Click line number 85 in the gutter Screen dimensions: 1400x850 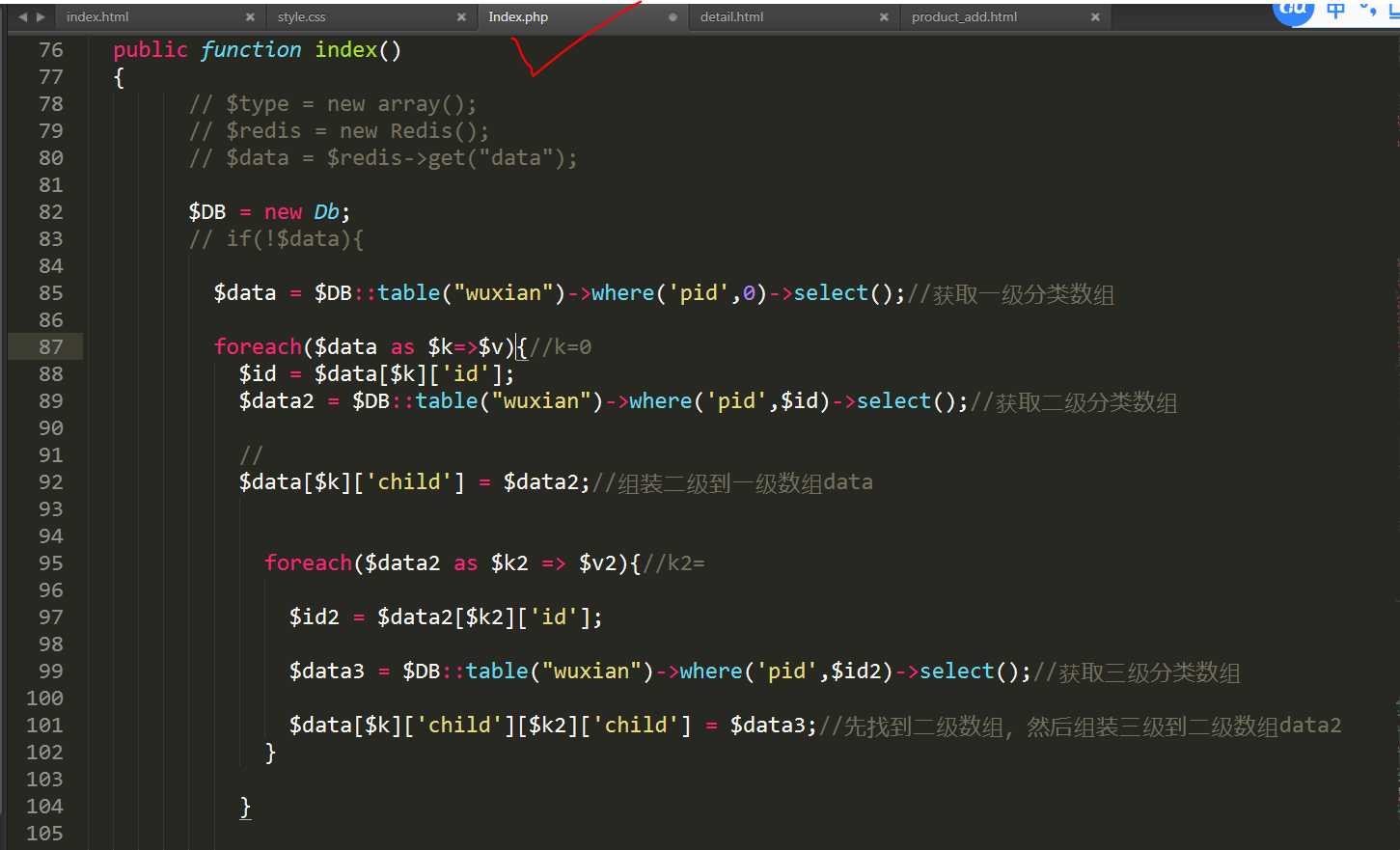tap(50, 293)
